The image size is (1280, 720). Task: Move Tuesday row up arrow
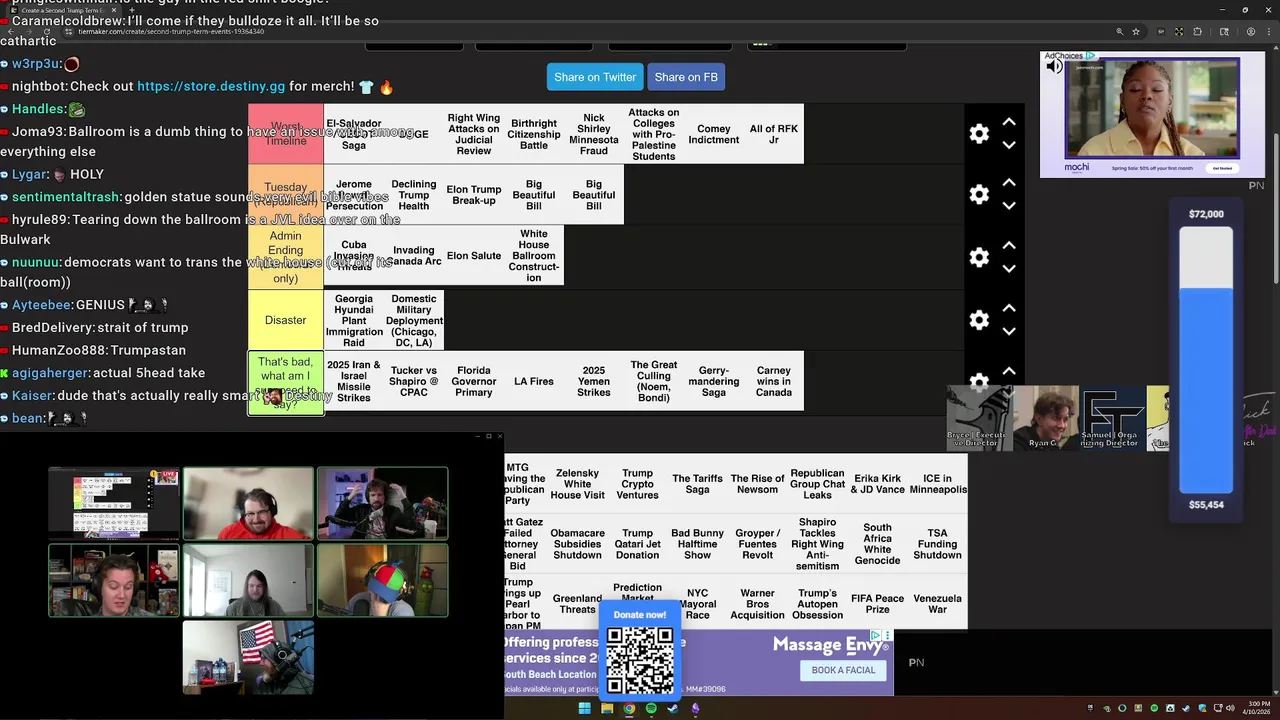click(1009, 183)
